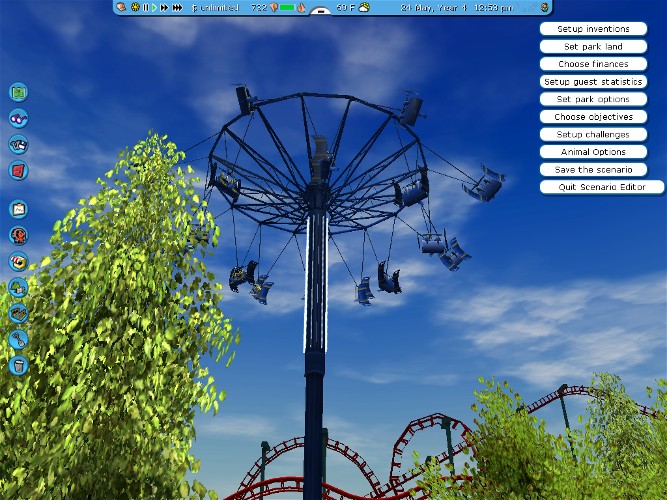Screen dimensions: 667x500
Task: Collapse the top status bar tab
Action: click(320, 11)
